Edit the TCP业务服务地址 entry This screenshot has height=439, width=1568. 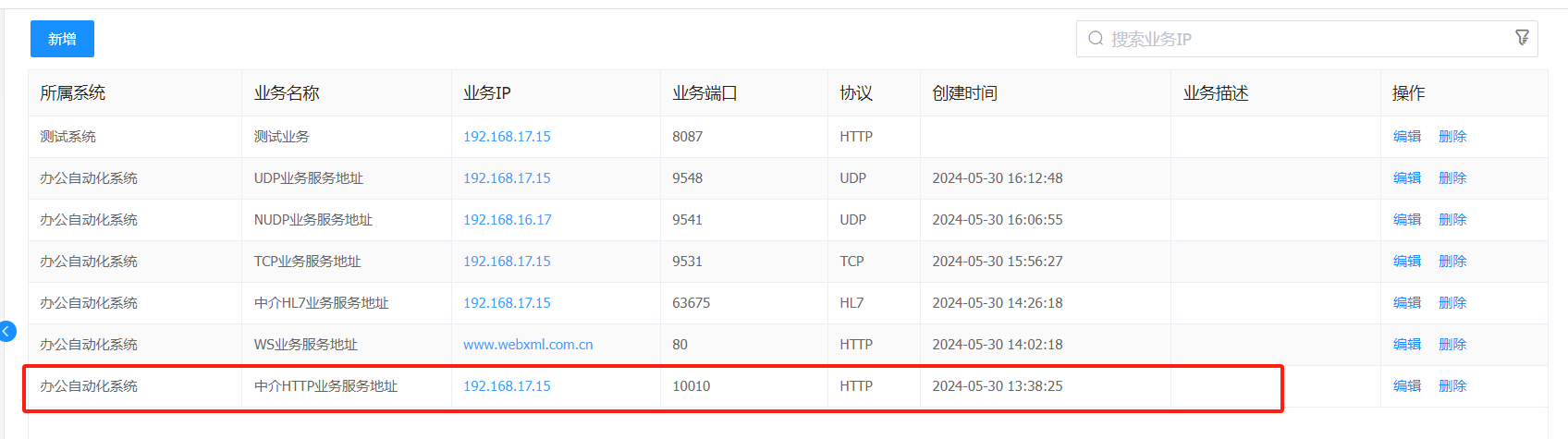[1406, 262]
